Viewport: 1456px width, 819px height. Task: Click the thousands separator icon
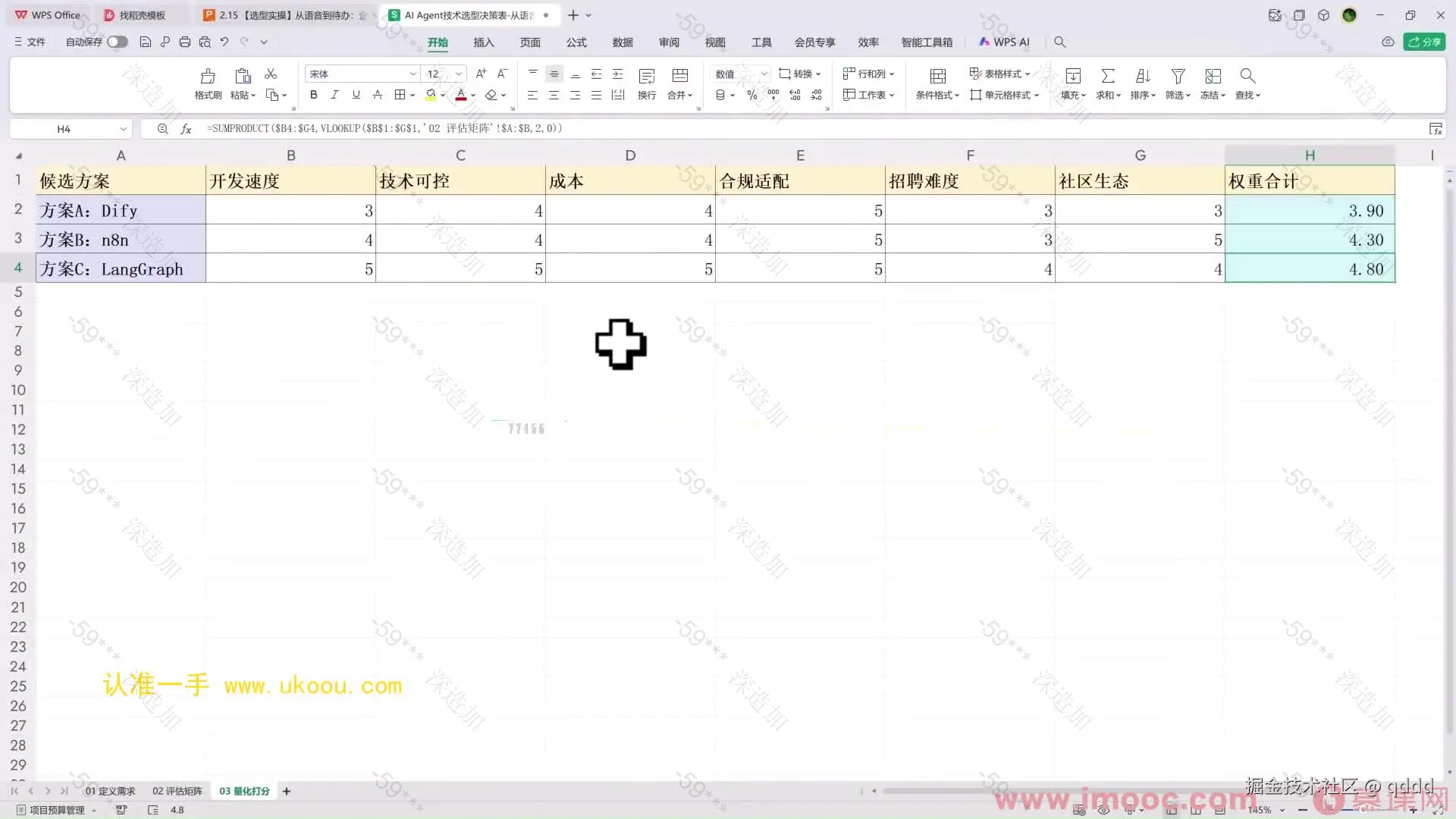(x=773, y=95)
